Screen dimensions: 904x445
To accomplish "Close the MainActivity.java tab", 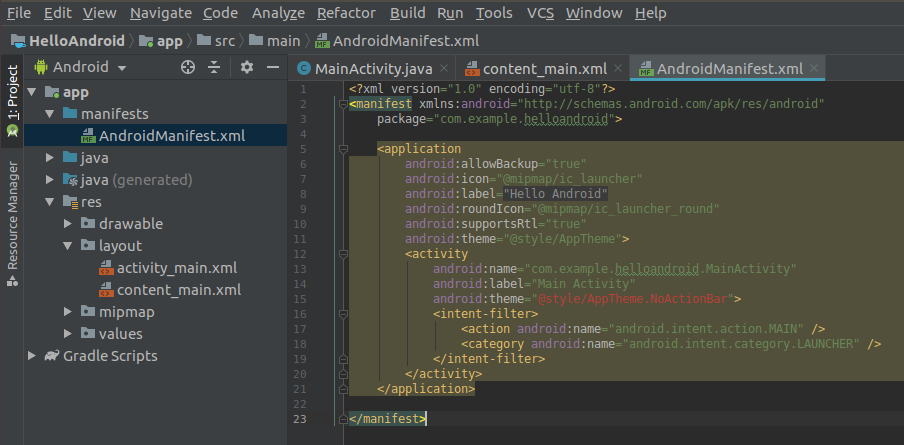I will point(444,69).
